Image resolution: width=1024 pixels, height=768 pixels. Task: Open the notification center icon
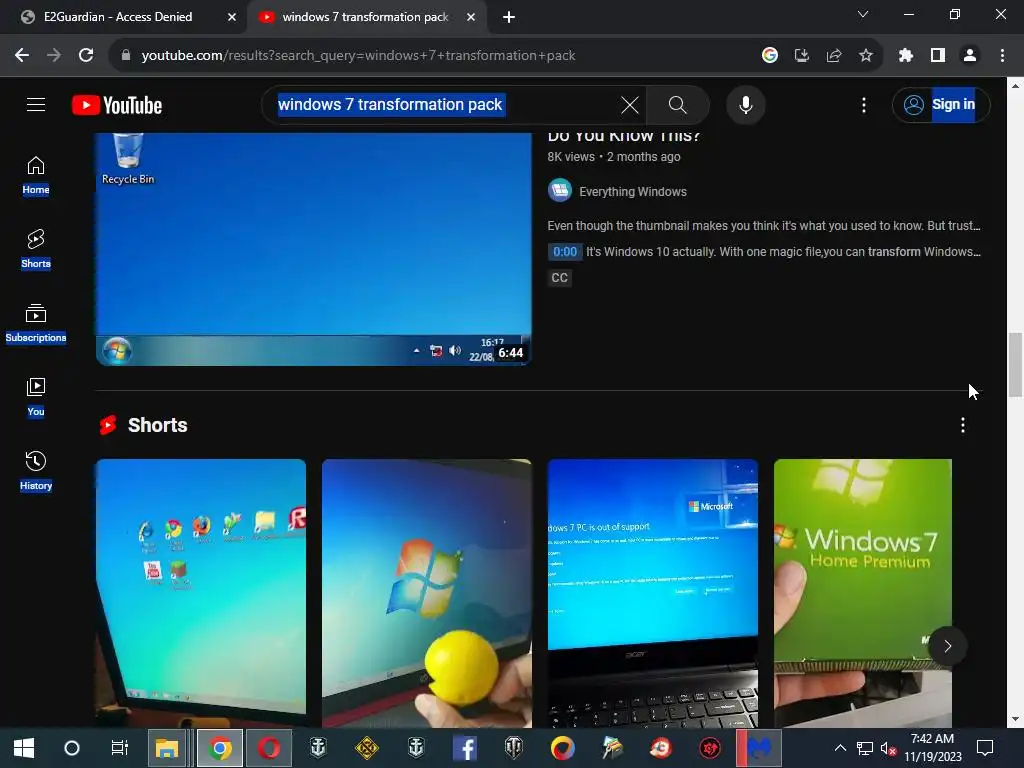coord(984,748)
